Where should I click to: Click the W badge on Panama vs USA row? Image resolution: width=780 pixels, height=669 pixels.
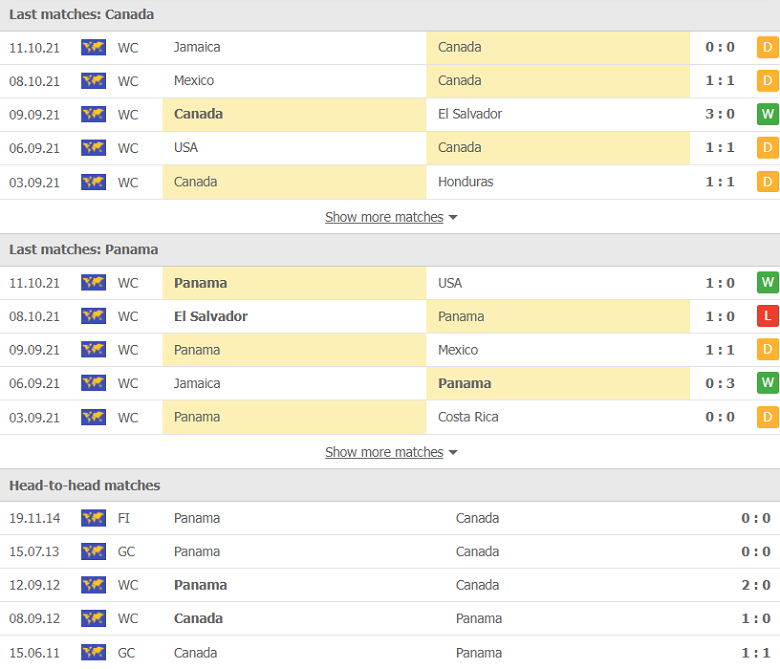click(768, 283)
